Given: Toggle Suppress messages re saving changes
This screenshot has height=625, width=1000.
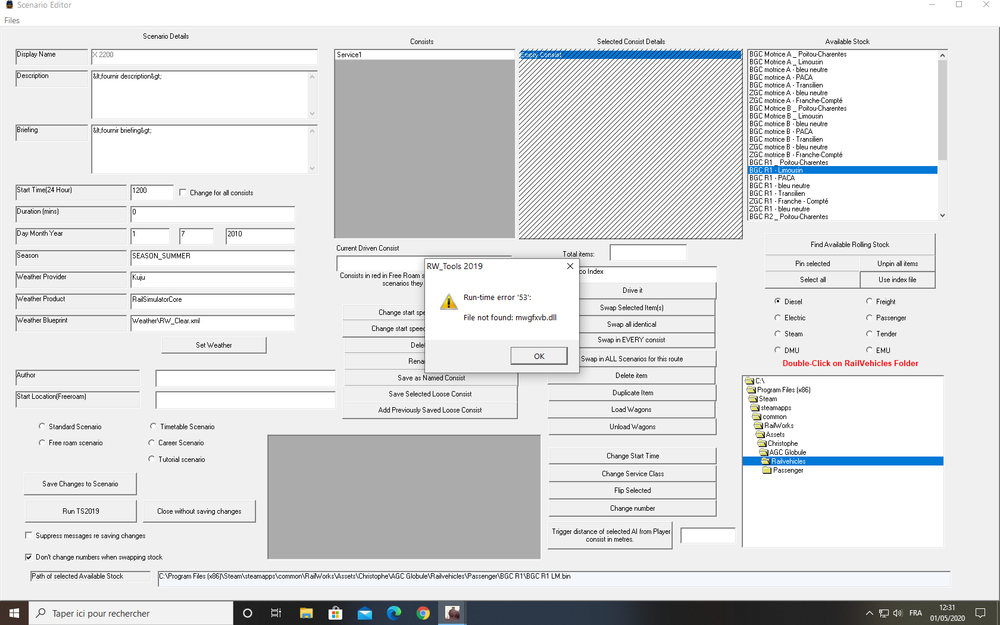Looking at the screenshot, I should pos(29,534).
